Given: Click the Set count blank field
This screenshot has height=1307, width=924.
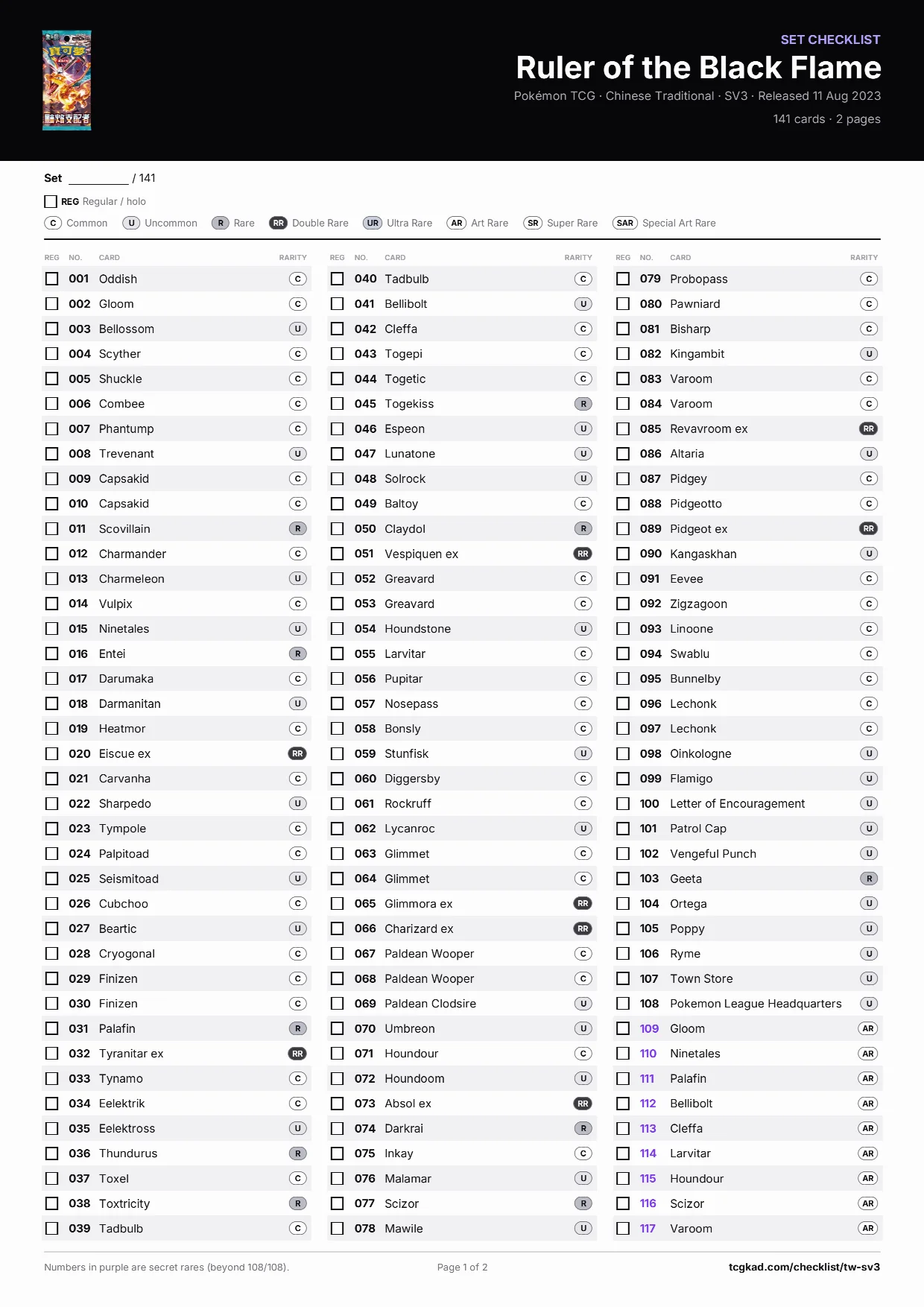Looking at the screenshot, I should [x=98, y=178].
